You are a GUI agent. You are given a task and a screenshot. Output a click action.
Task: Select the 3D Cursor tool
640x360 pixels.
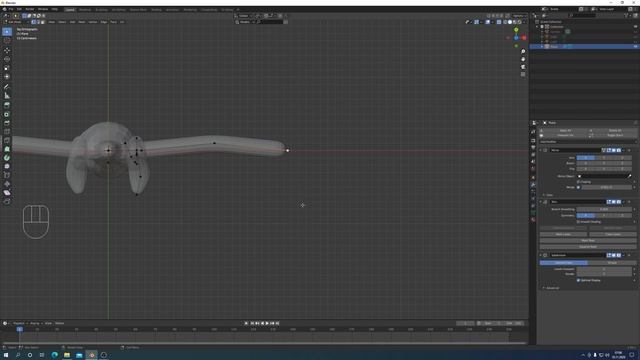click(7, 40)
